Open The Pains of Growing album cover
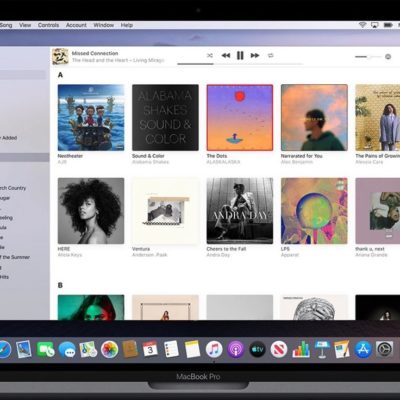 point(378,117)
